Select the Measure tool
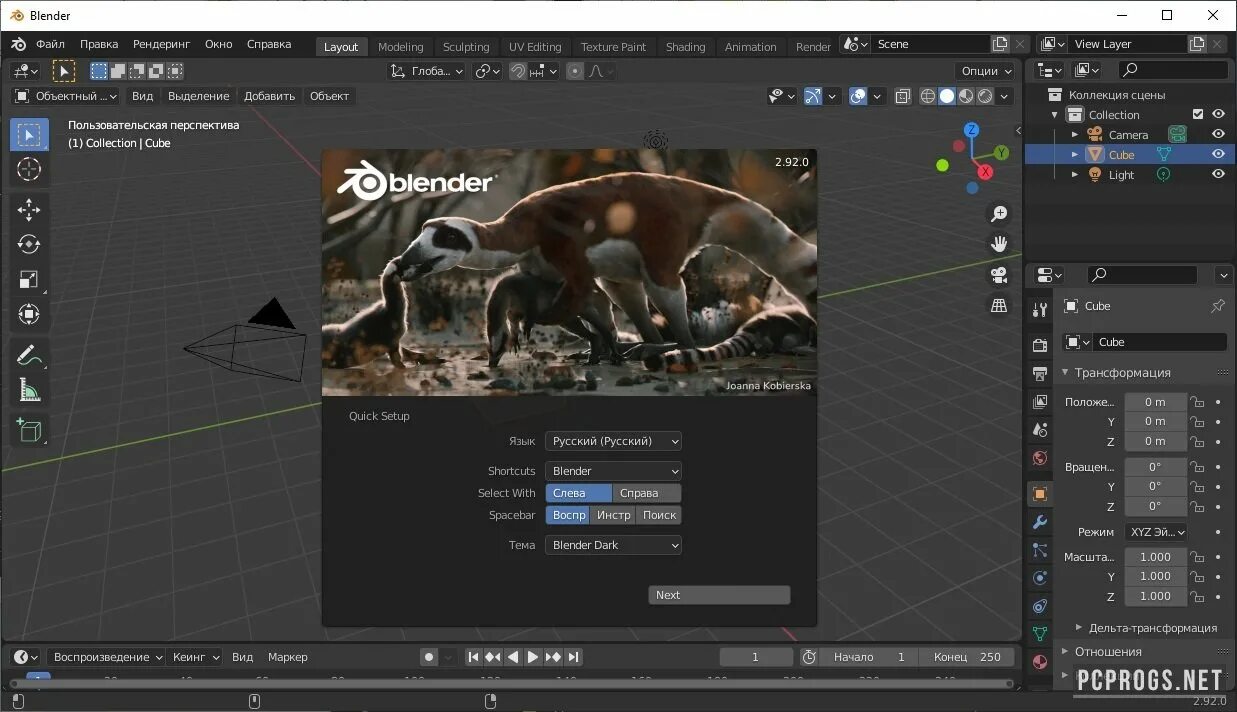The height and width of the screenshot is (712, 1237). click(x=29, y=390)
